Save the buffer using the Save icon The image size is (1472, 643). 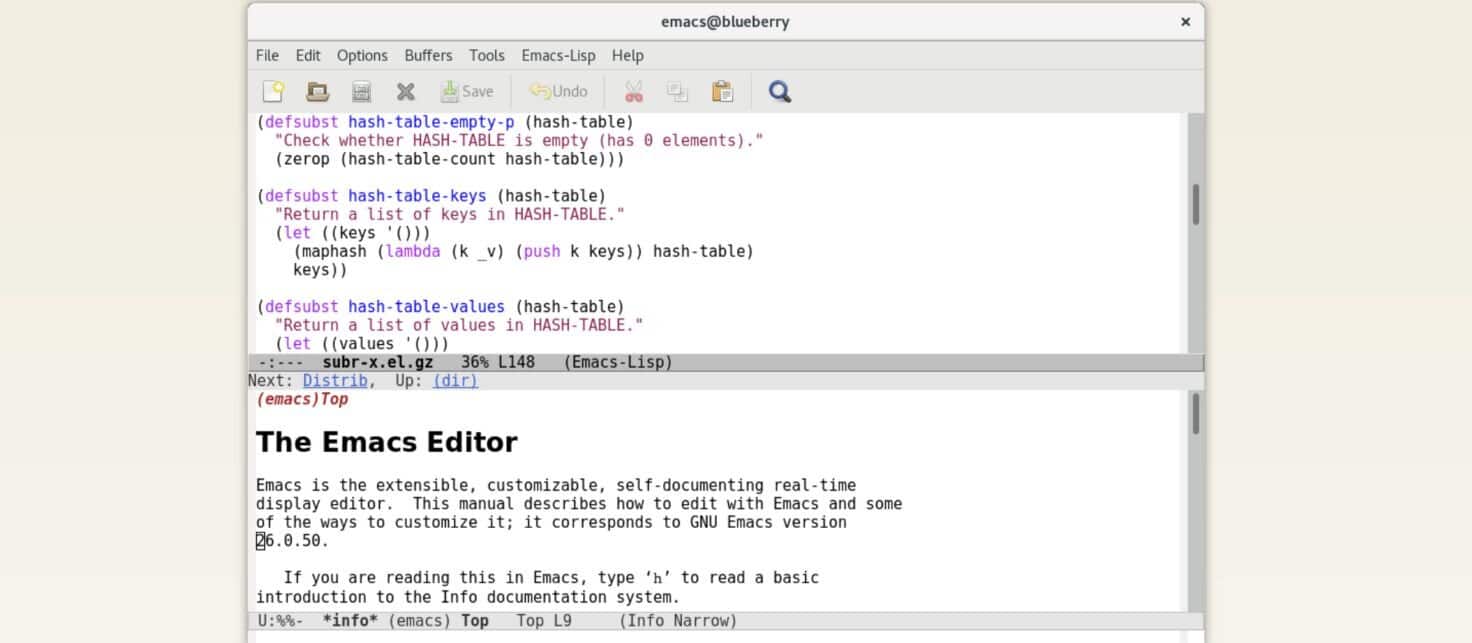point(467,91)
